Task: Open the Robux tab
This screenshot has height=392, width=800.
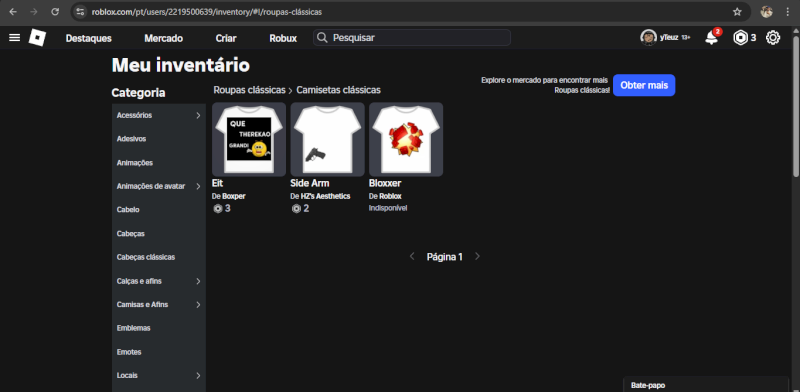Action: point(283,38)
